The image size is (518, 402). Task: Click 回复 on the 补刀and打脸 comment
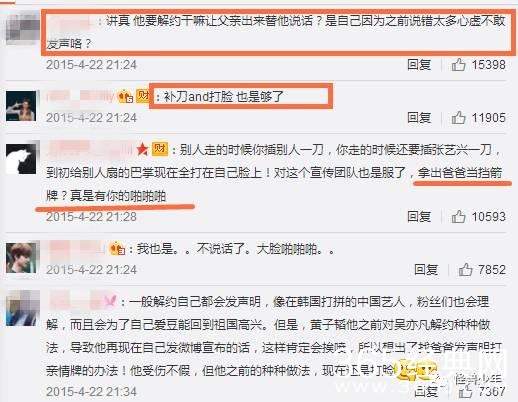[419, 117]
